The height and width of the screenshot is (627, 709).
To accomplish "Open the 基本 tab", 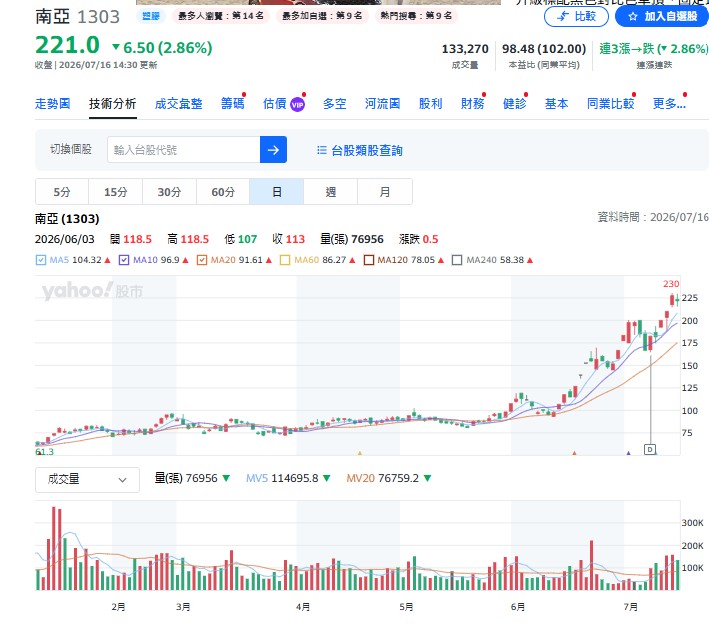I will 557,104.
